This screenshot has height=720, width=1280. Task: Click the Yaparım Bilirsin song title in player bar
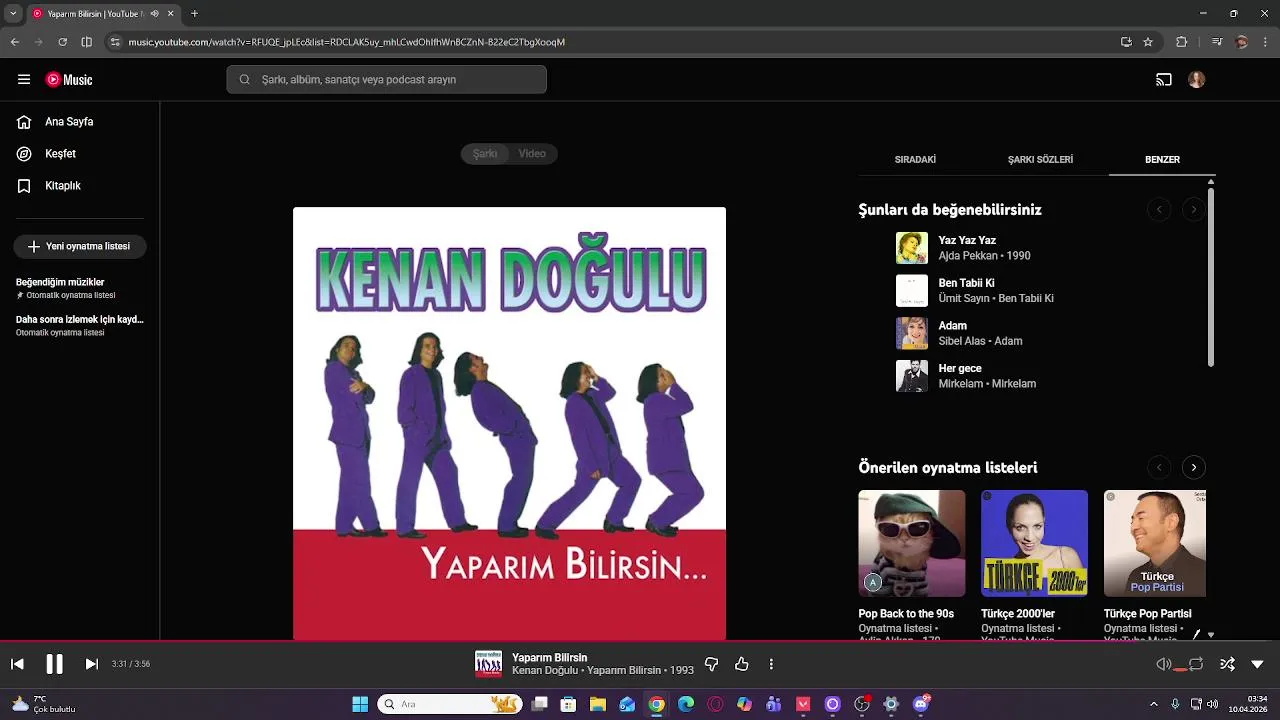549,657
